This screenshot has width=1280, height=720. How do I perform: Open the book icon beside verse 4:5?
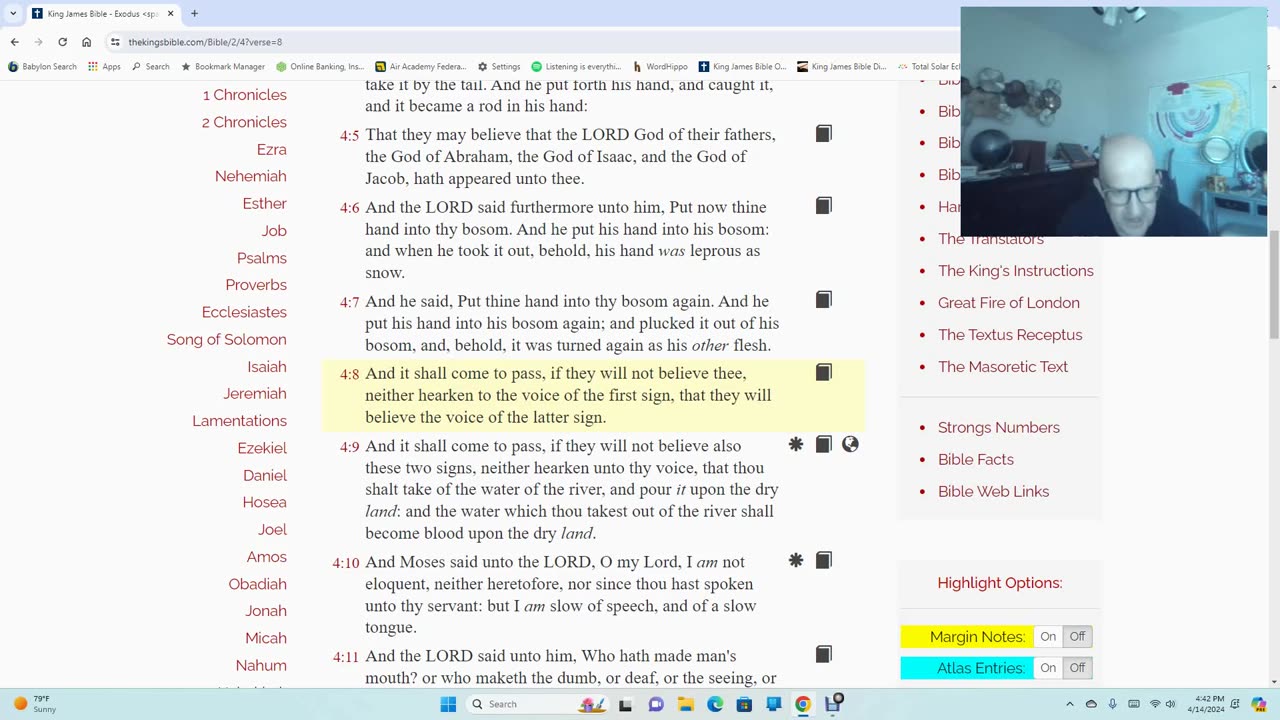tap(823, 134)
